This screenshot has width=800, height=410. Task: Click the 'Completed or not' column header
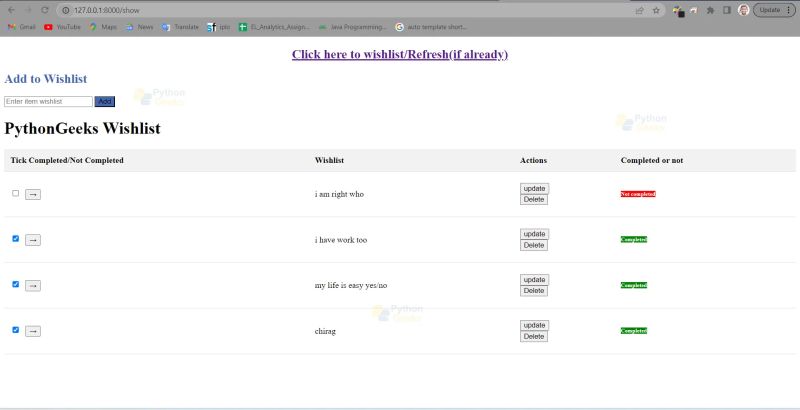pyautogui.click(x=652, y=160)
